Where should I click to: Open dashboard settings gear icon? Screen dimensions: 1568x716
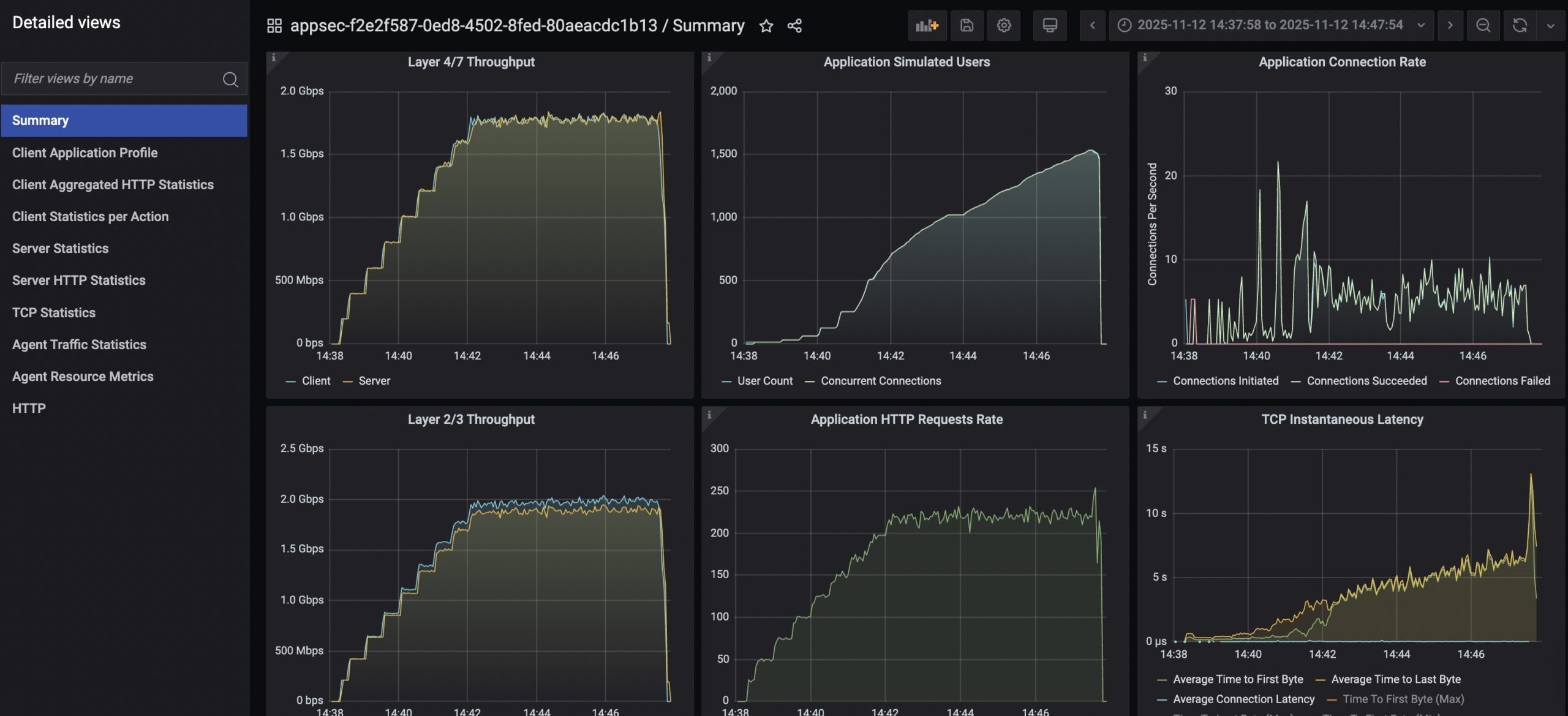(1003, 25)
